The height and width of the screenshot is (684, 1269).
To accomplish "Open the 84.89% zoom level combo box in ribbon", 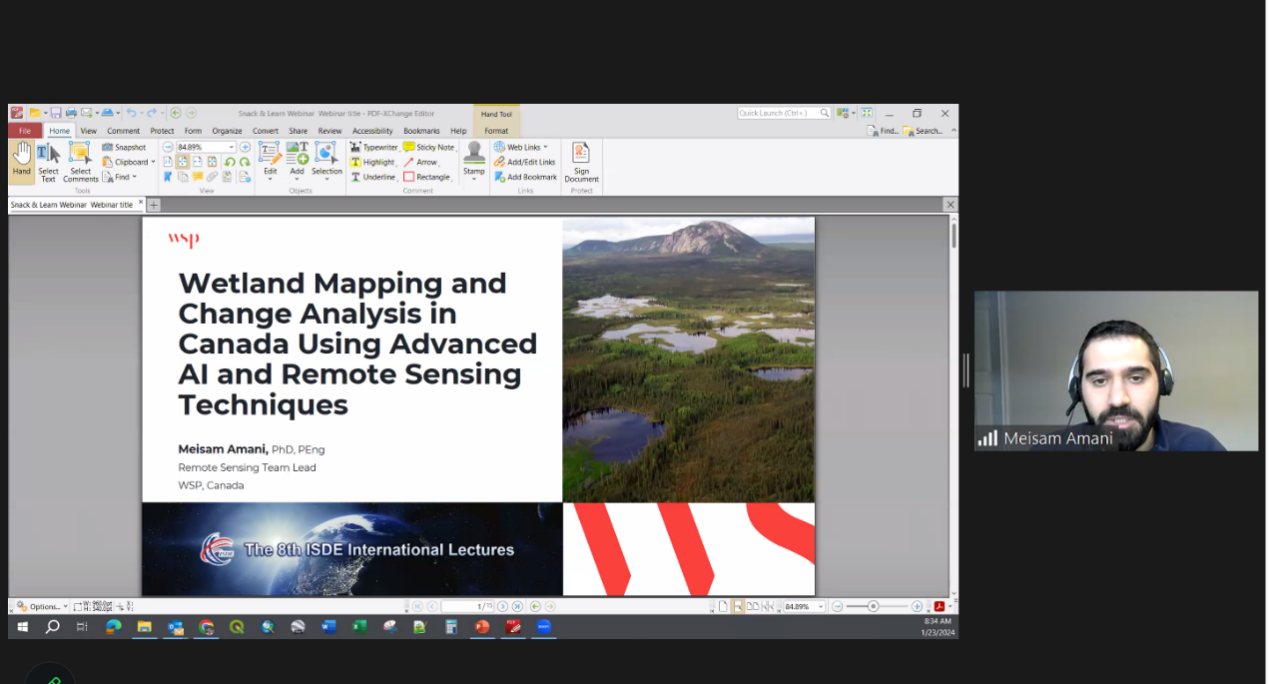I will click(205, 147).
